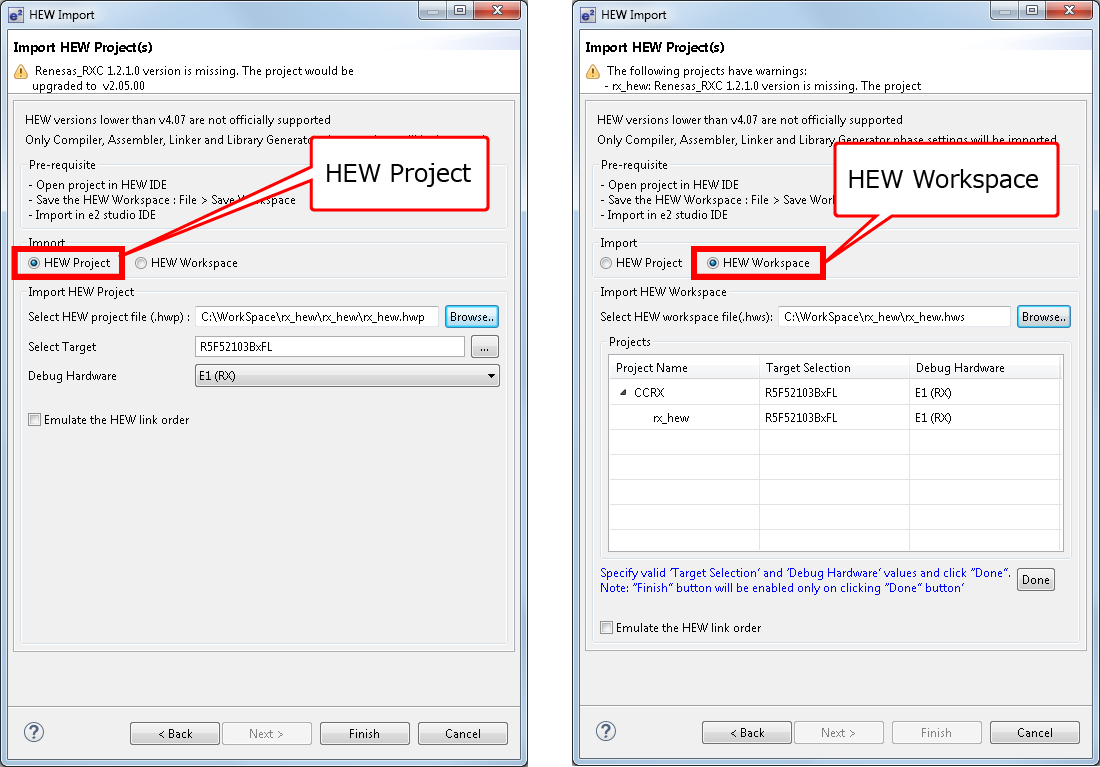This screenshot has height=767, width=1100.
Task: Open the Debug Hardware E1 (RX) dropdown
Action: pos(490,376)
